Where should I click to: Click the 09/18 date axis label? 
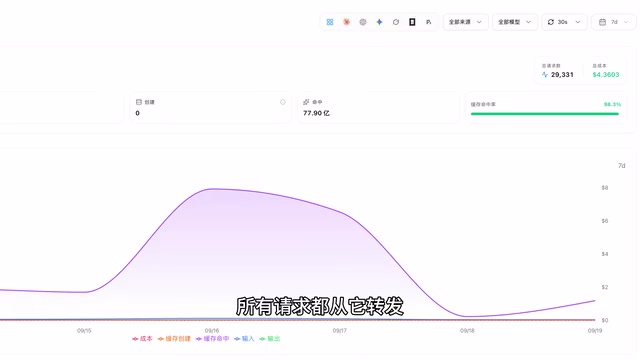tap(467, 331)
